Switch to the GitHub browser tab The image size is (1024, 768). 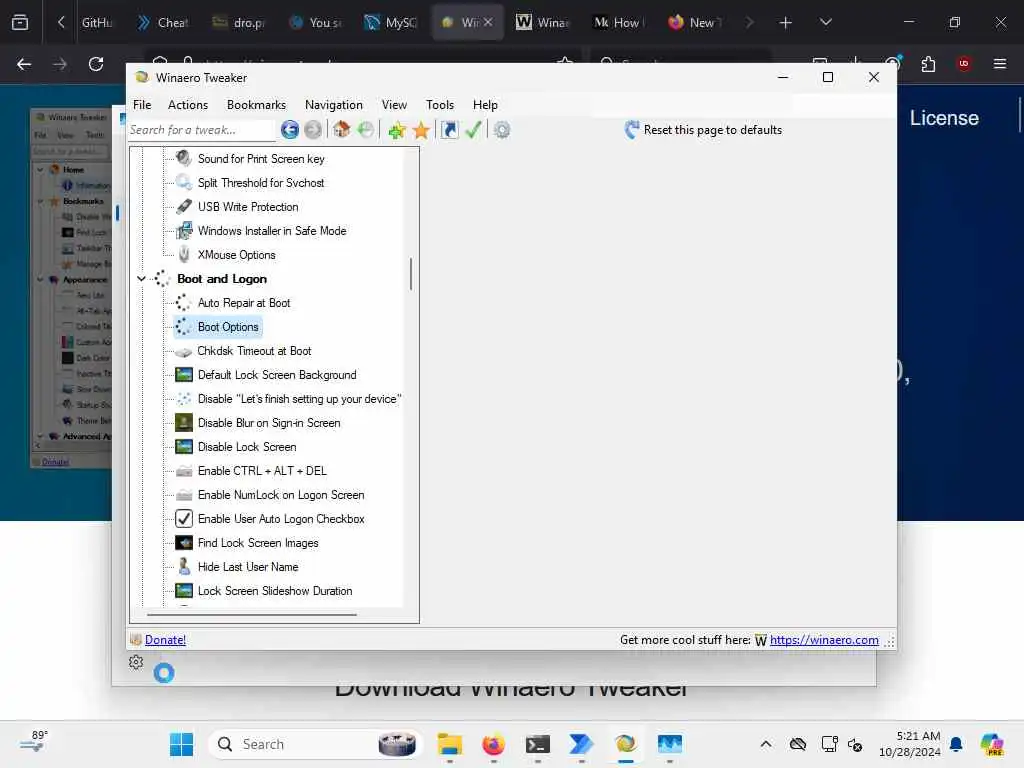pyautogui.click(x=95, y=22)
